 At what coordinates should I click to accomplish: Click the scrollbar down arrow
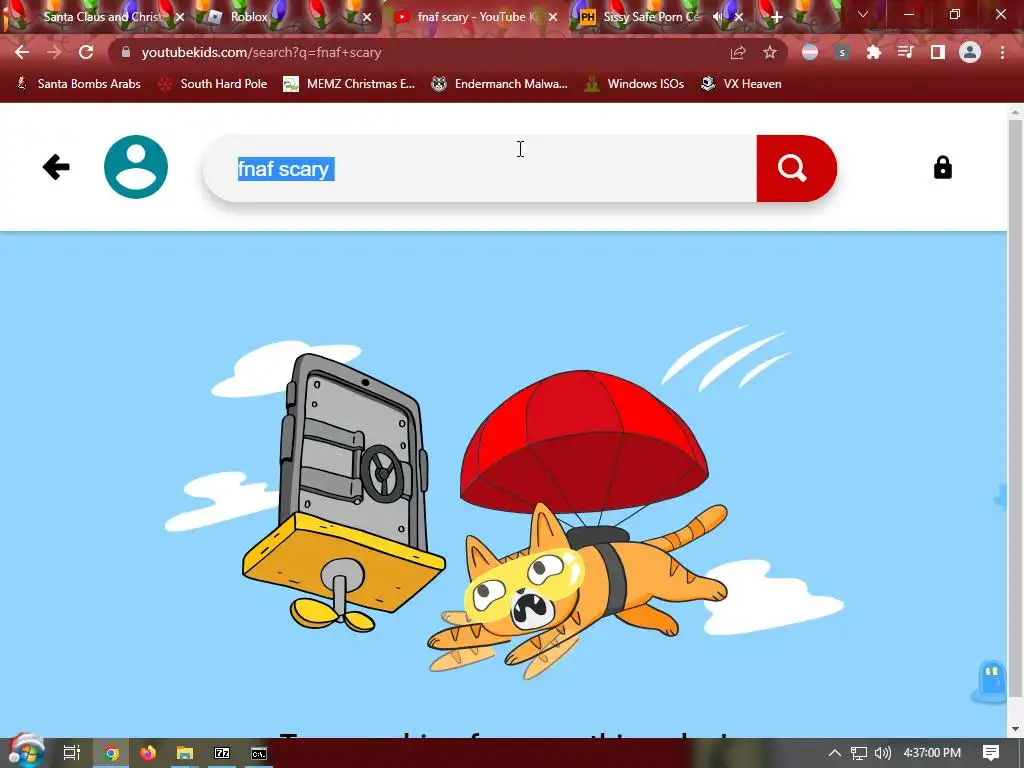tap(1016, 729)
